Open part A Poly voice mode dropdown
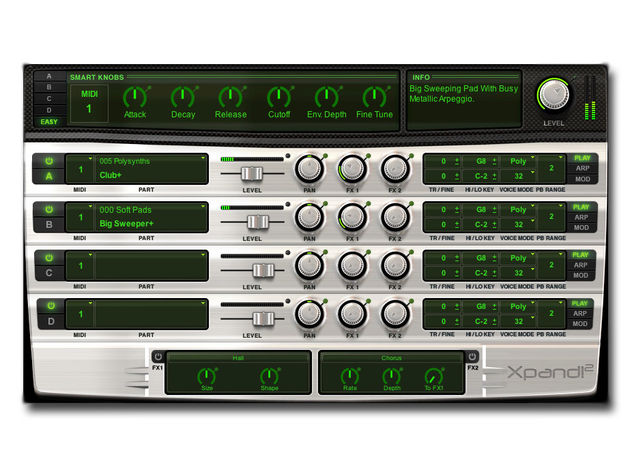The image size is (630, 472). coord(520,161)
